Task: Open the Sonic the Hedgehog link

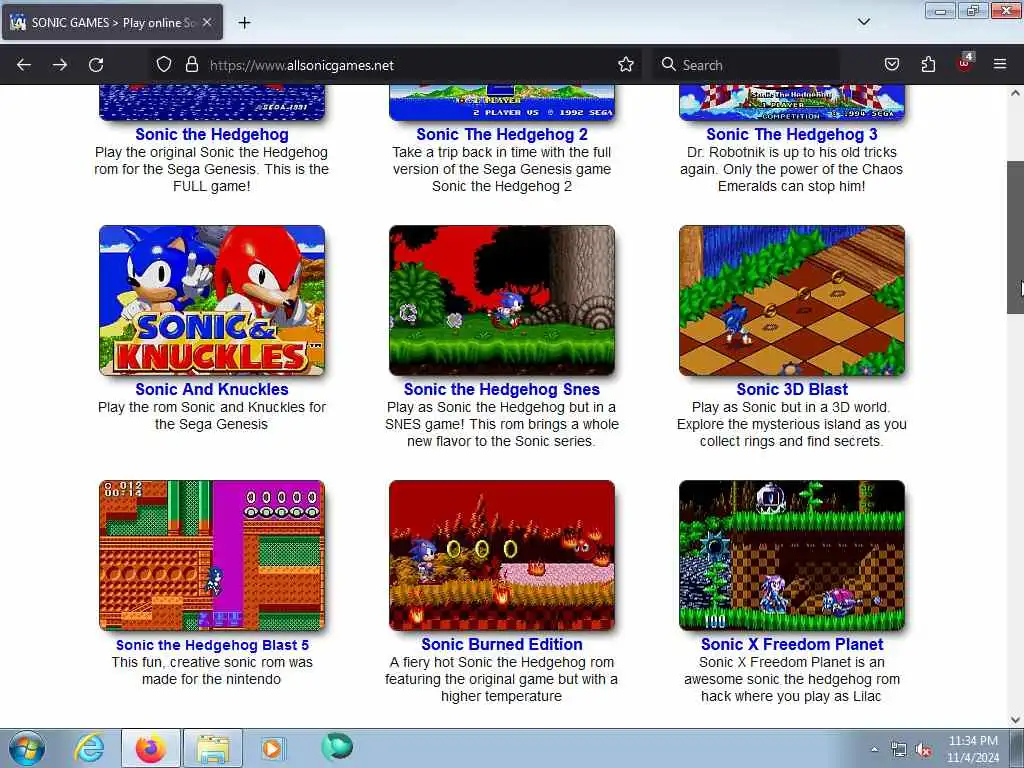Action: tap(212, 135)
